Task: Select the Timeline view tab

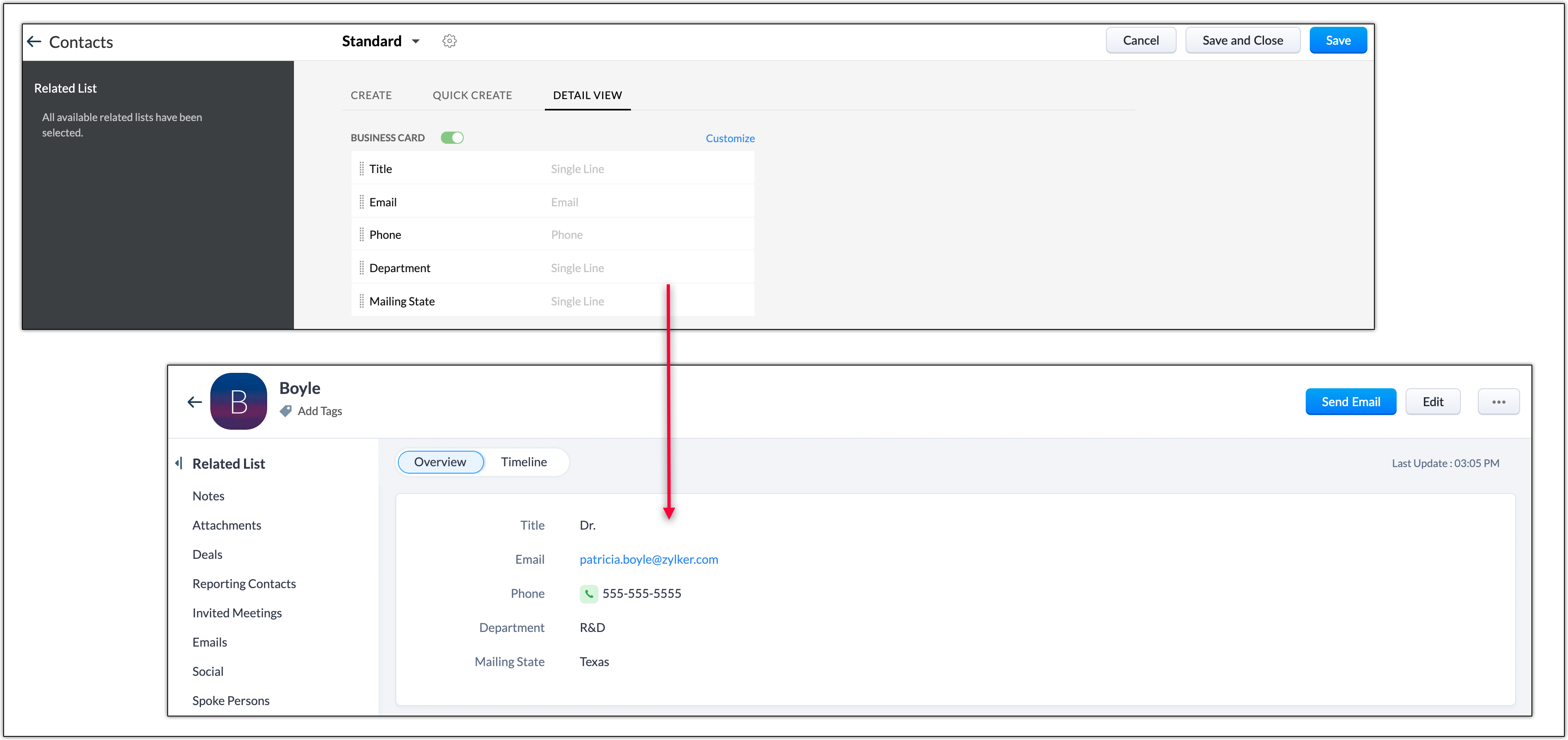Action: coord(523,462)
